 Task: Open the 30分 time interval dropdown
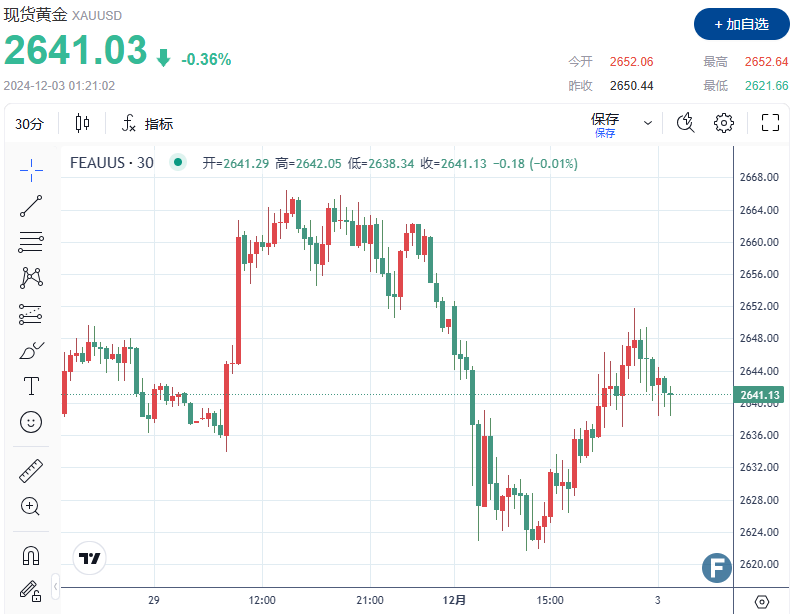tap(30, 124)
